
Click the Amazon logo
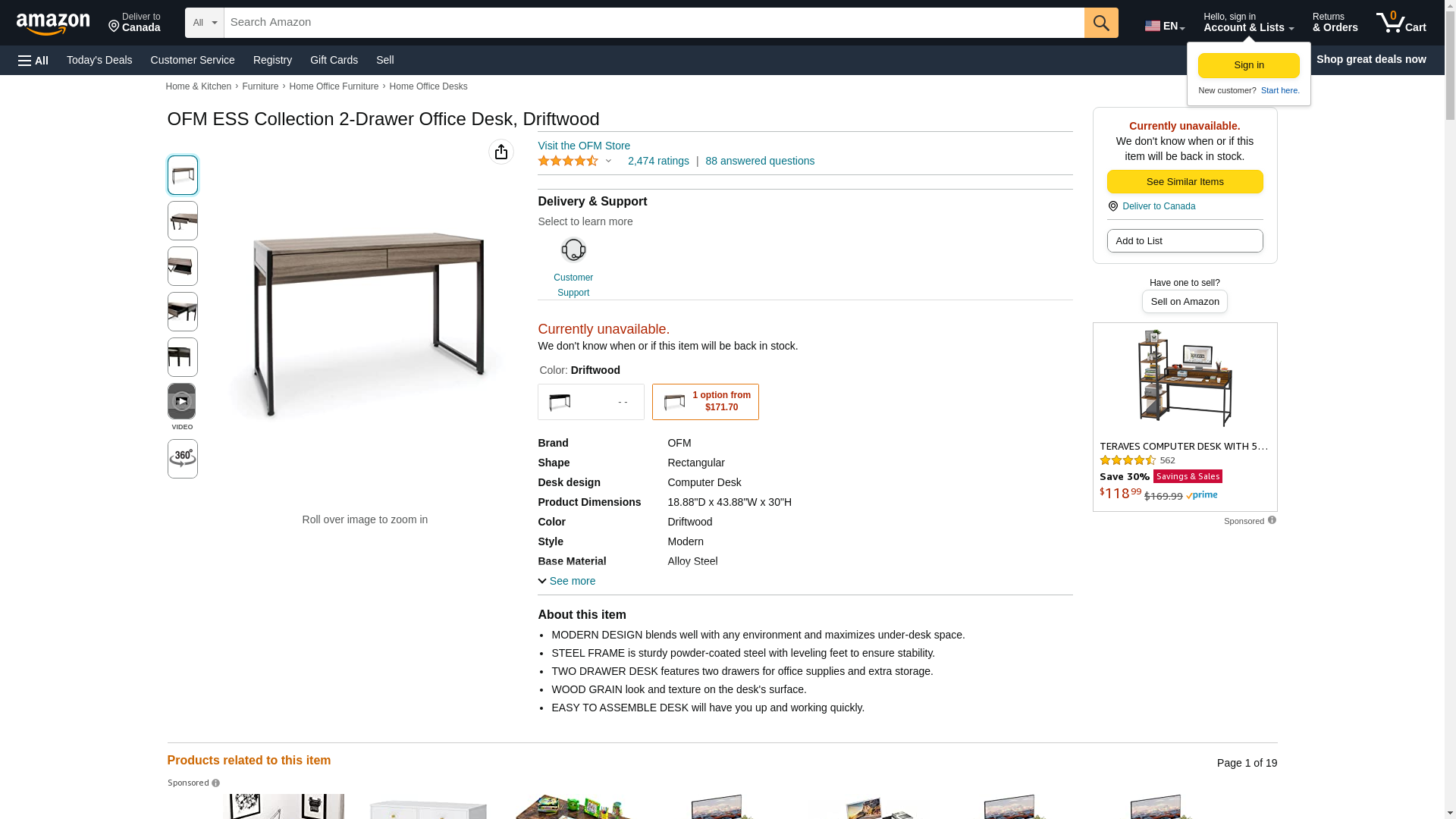point(53,24)
